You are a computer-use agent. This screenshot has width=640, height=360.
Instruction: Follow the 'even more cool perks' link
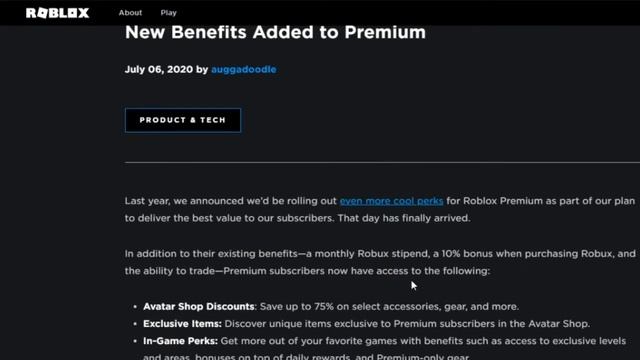coord(391,201)
